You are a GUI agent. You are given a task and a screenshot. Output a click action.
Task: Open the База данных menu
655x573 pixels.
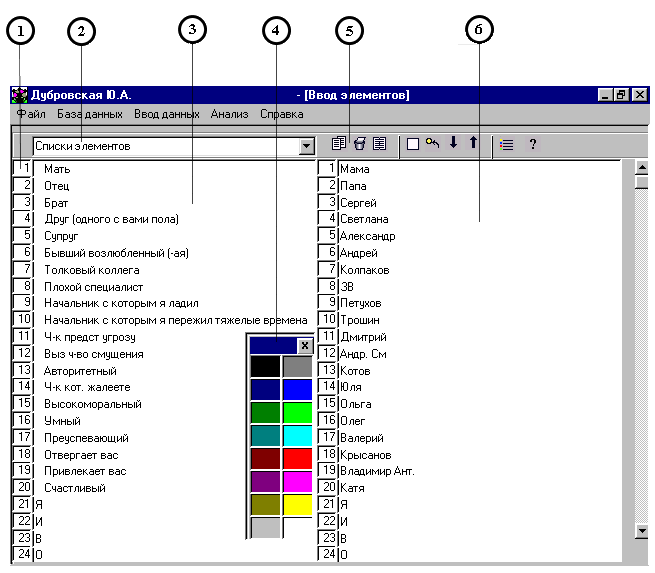pos(90,114)
